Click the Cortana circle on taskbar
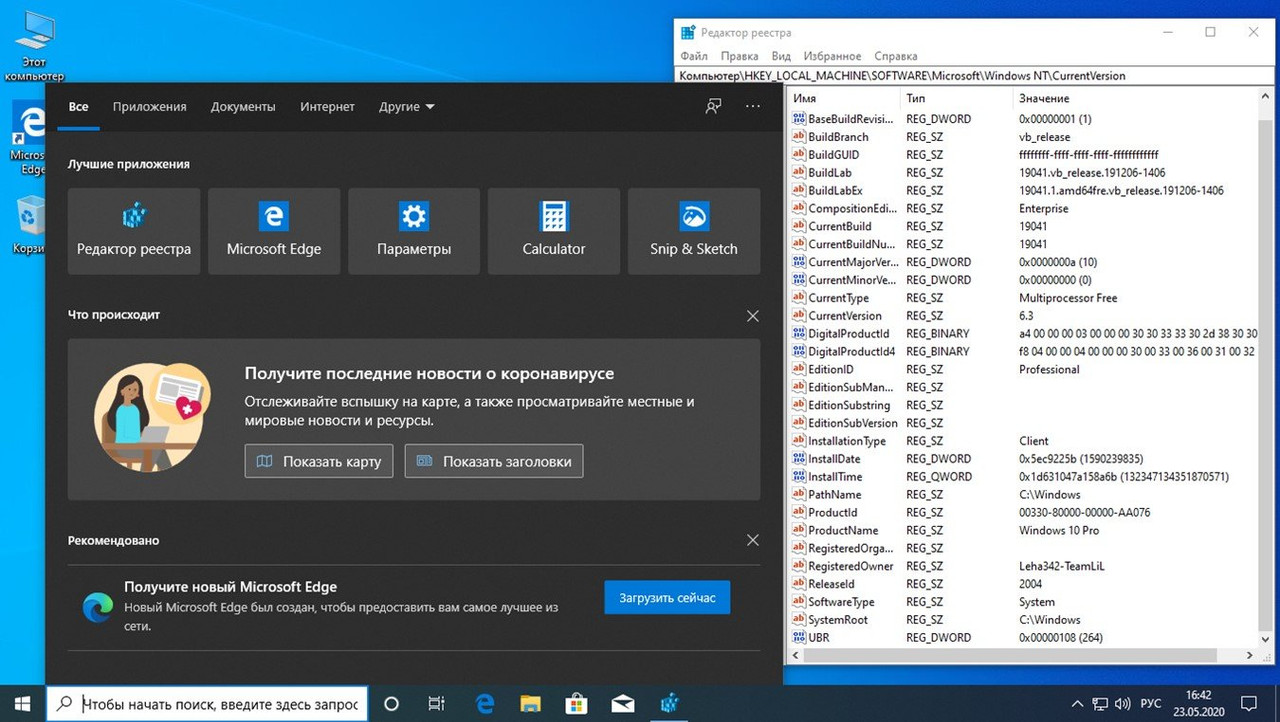 pyautogui.click(x=392, y=704)
